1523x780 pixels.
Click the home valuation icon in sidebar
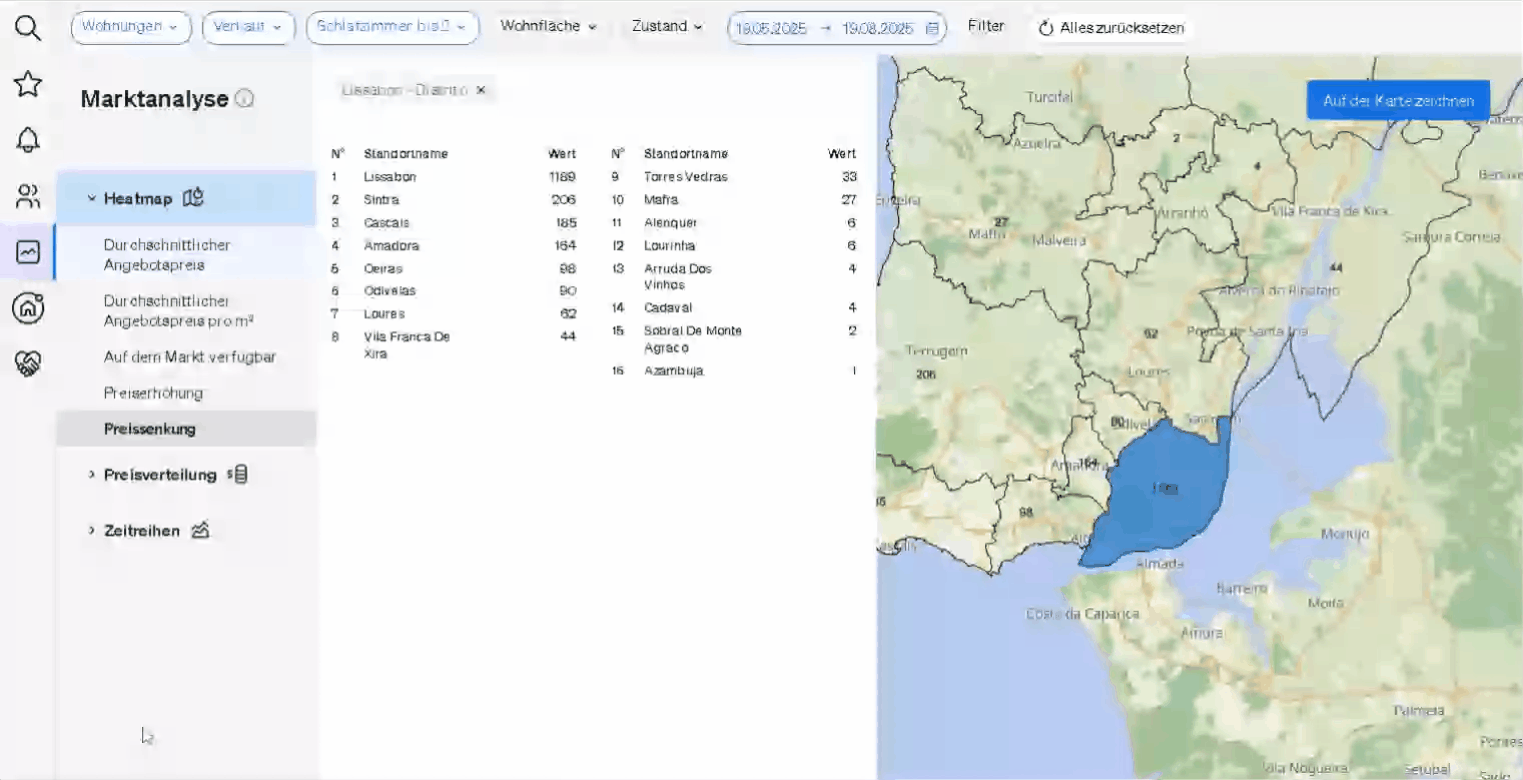pos(28,308)
